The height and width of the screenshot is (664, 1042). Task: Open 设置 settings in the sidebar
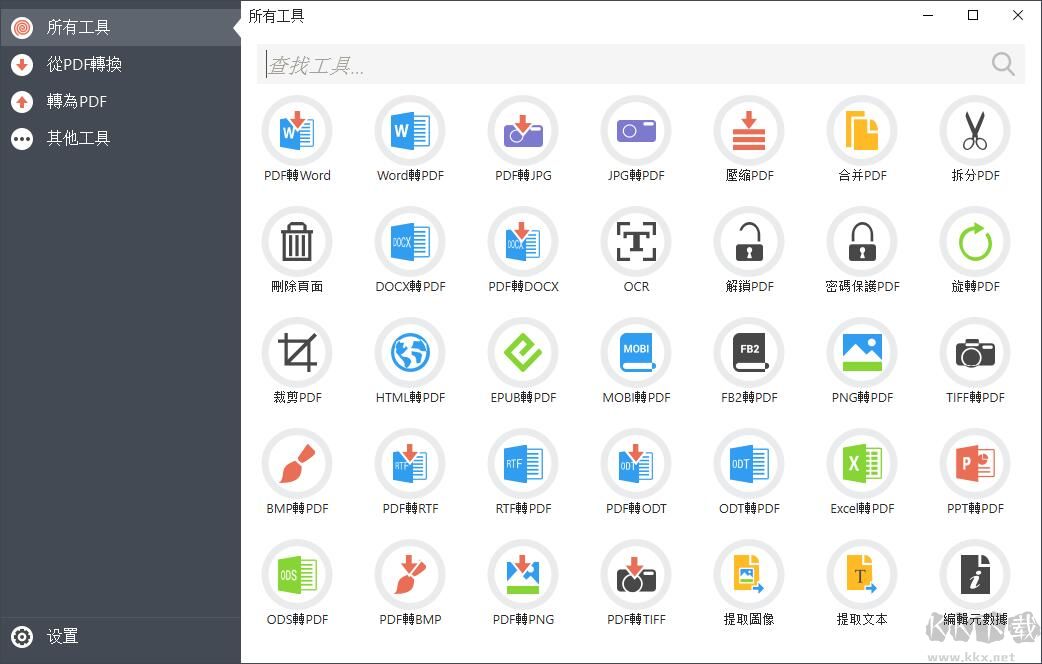[120, 637]
